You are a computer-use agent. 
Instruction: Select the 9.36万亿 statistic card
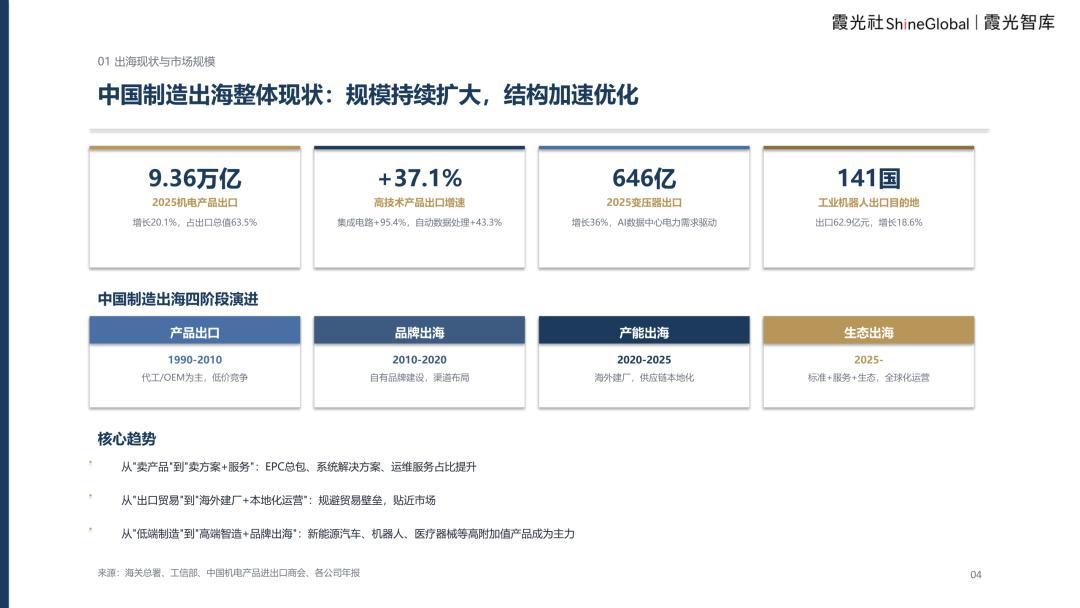(195, 207)
